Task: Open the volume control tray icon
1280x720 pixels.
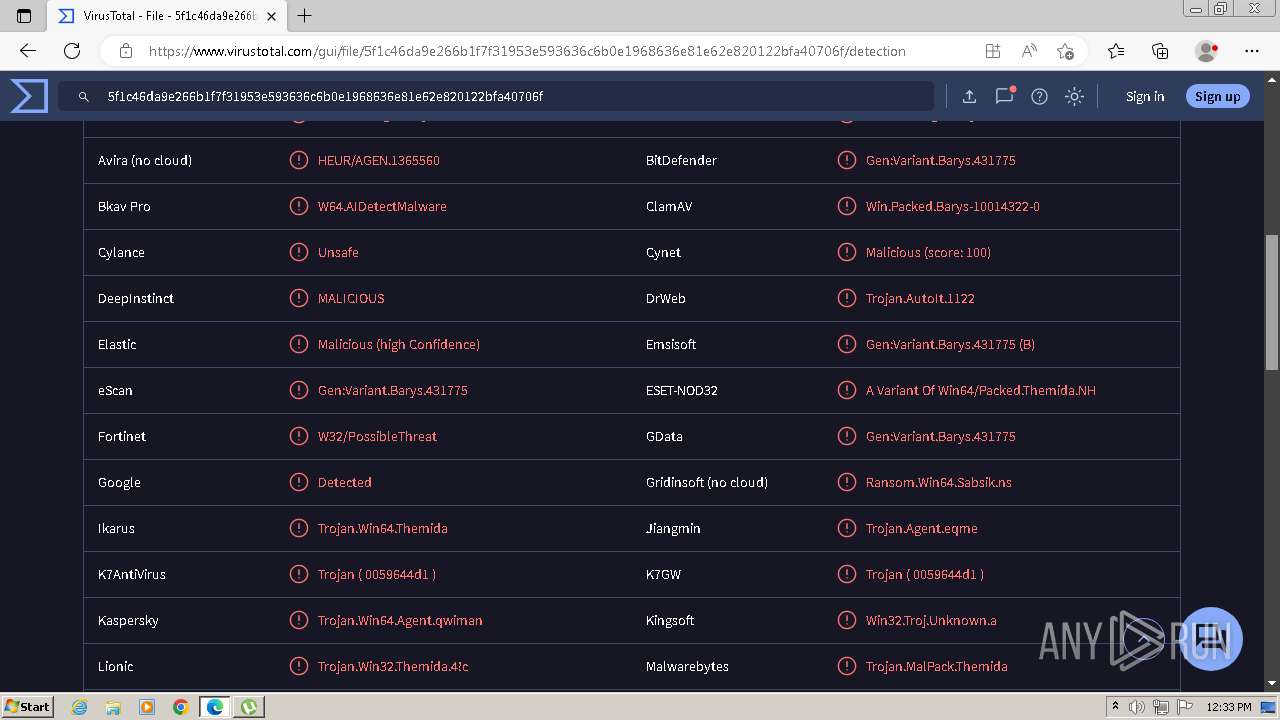Action: pos(1137,707)
